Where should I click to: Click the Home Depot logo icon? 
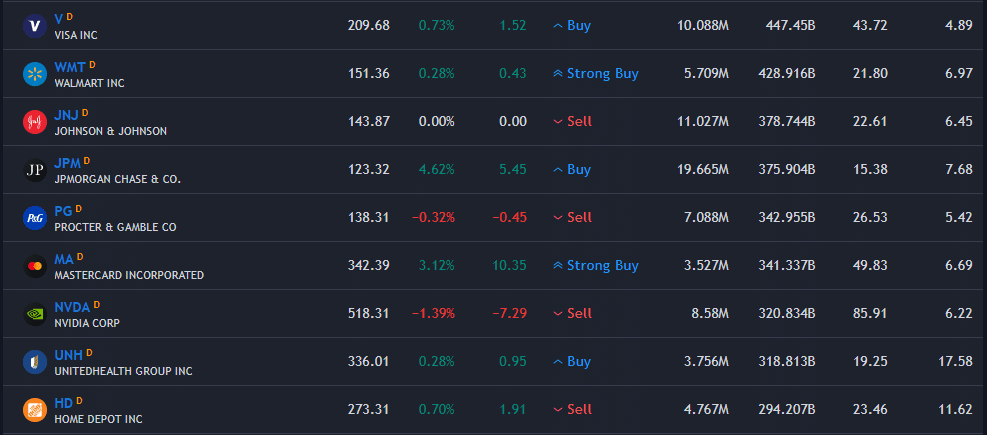[x=35, y=410]
